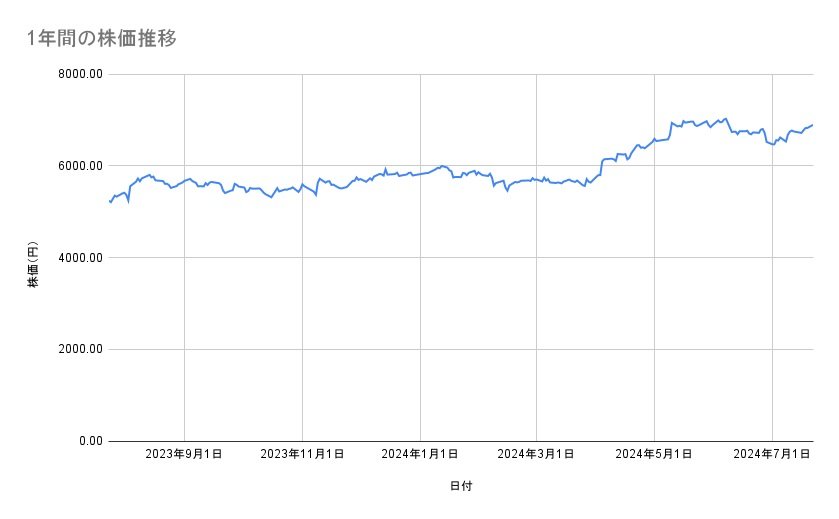Select the 2024年1月1日 date label
Image resolution: width=839 pixels, height=519 pixels.
[420, 455]
